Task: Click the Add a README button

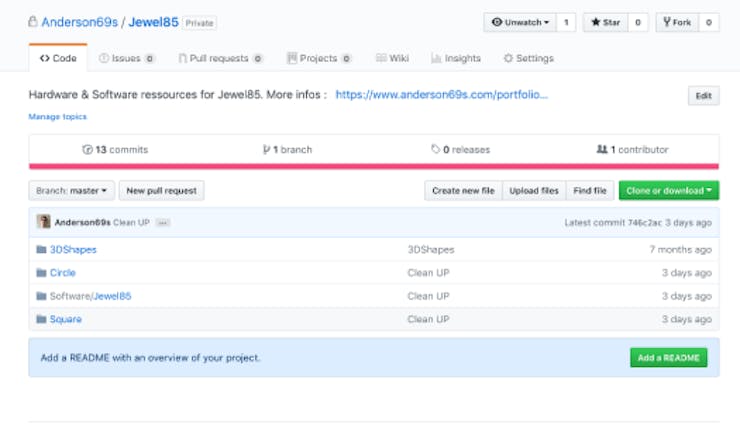Action: (x=669, y=358)
